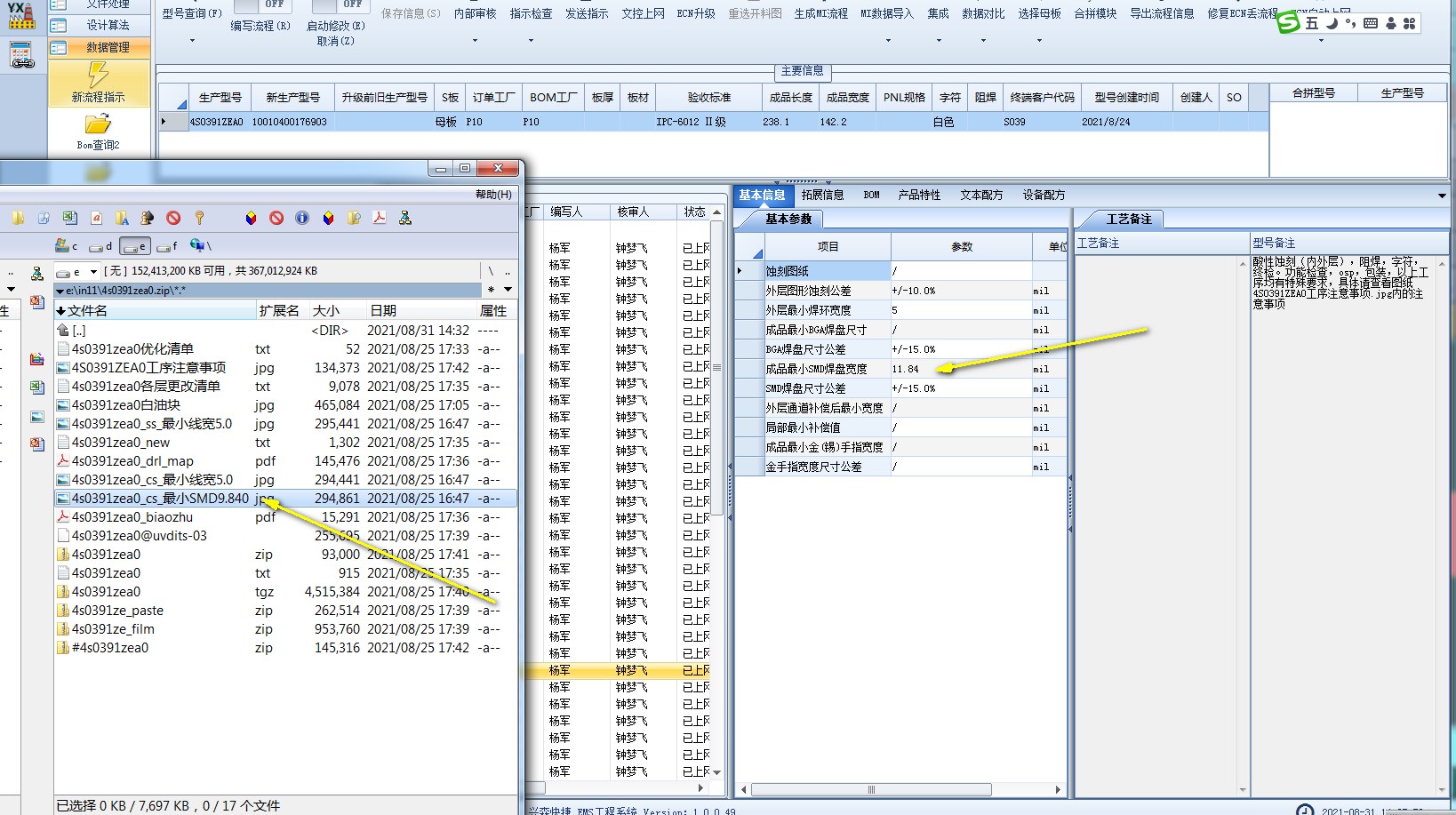Viewport: 1456px width, 815px height.
Task: Sort file list by 大小 column header
Action: [x=336, y=310]
